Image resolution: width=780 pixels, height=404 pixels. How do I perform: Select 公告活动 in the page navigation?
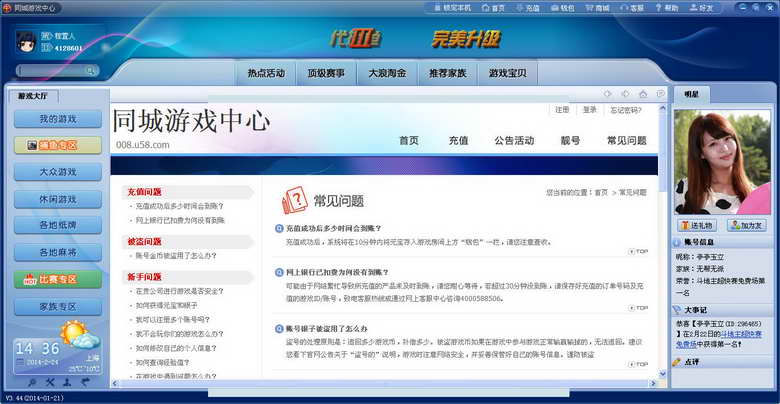(x=513, y=140)
